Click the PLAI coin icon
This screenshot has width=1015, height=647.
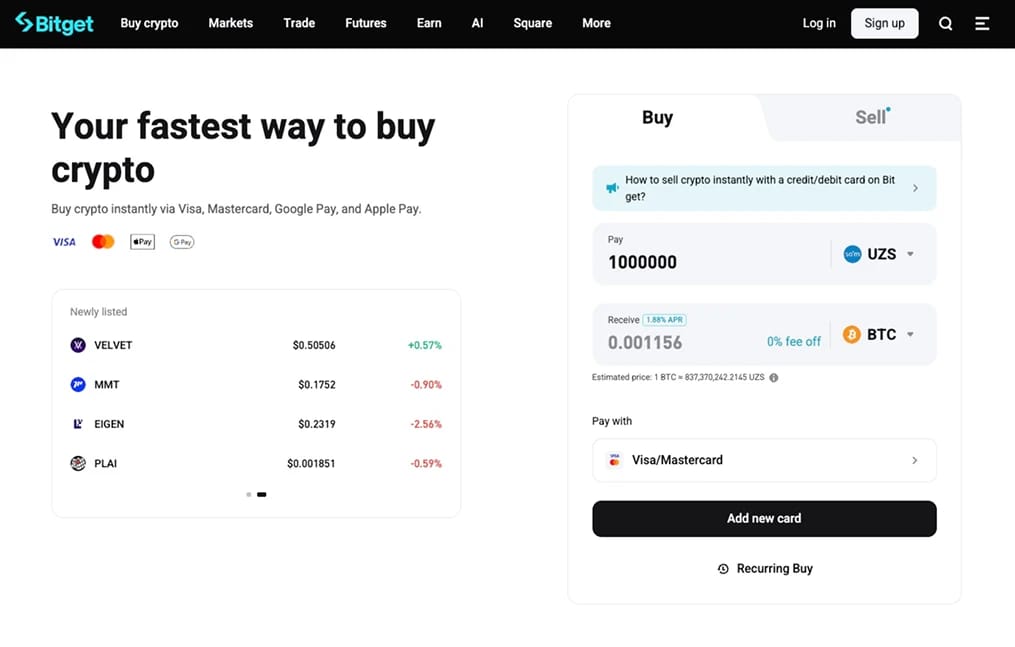point(78,463)
